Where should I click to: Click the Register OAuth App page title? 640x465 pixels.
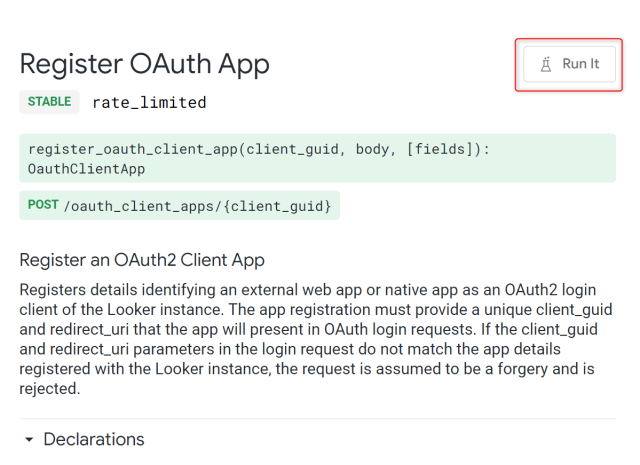point(144,63)
